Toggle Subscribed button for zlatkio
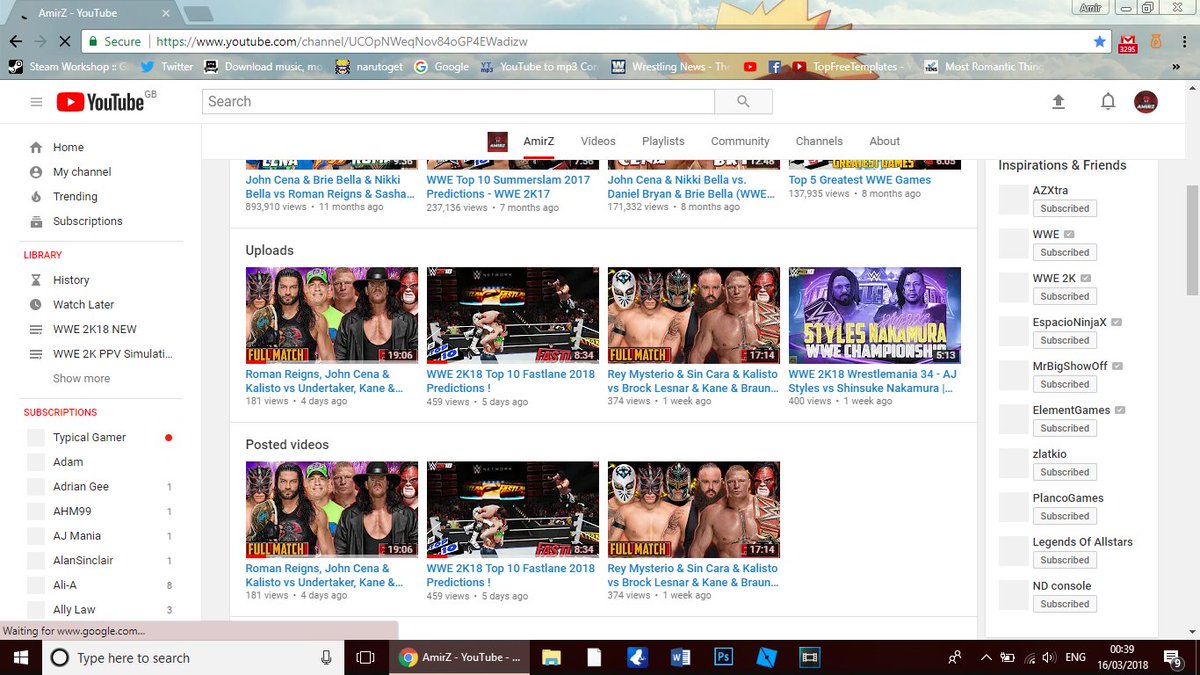This screenshot has height=675, width=1200. coord(1064,472)
